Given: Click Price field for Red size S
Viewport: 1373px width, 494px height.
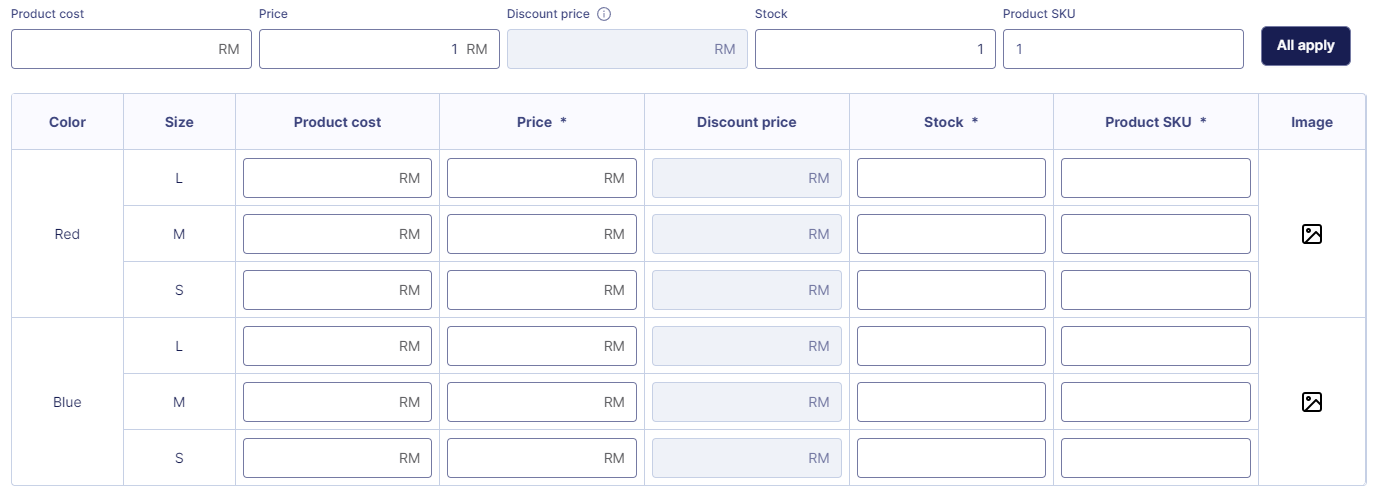Looking at the screenshot, I should point(525,290).
